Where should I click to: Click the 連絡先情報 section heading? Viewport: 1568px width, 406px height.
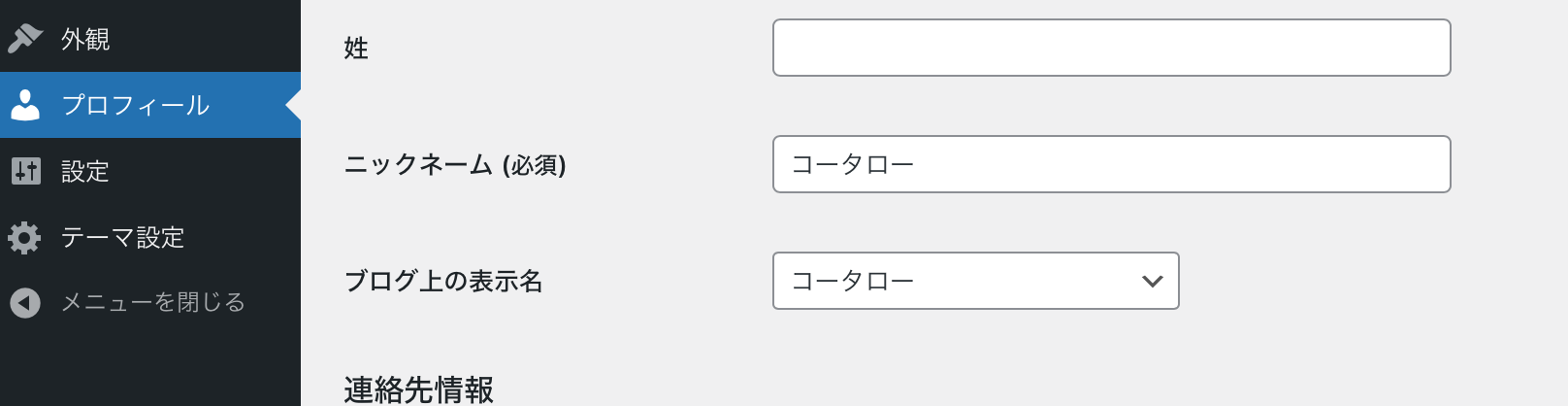419,389
